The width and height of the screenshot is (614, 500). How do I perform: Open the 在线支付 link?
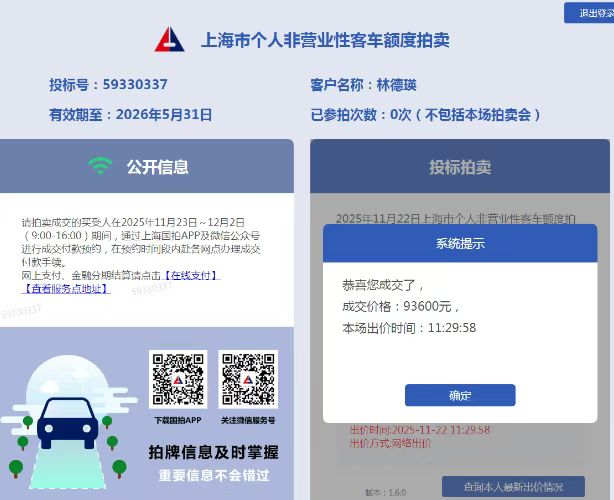coord(192,276)
